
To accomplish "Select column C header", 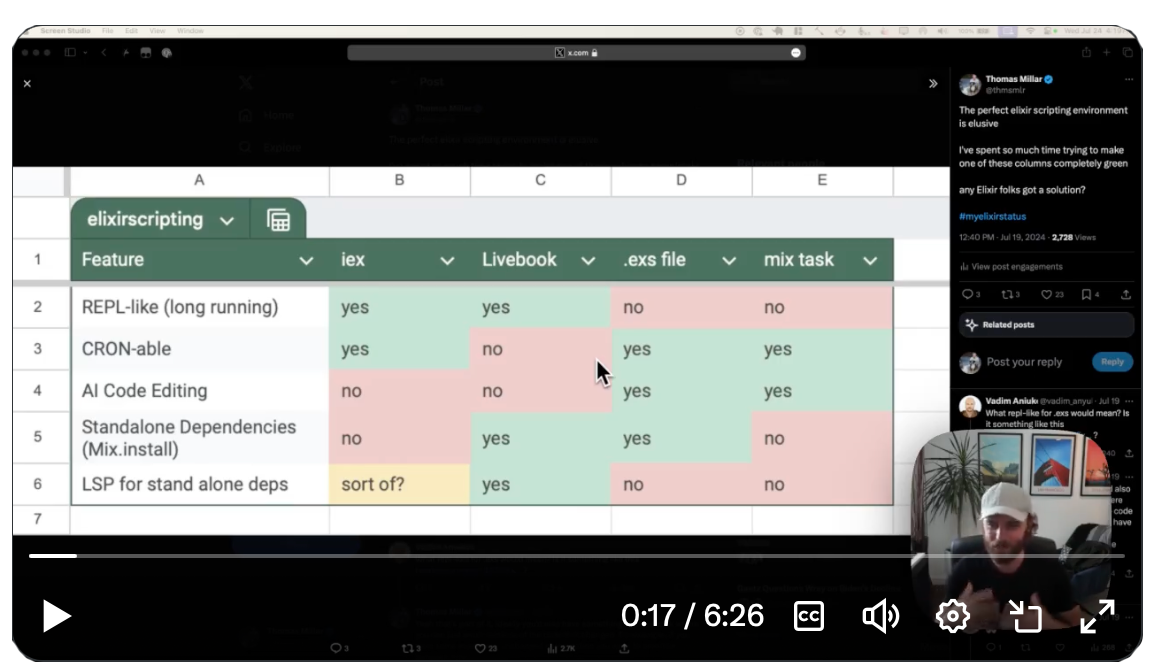I will (540, 181).
